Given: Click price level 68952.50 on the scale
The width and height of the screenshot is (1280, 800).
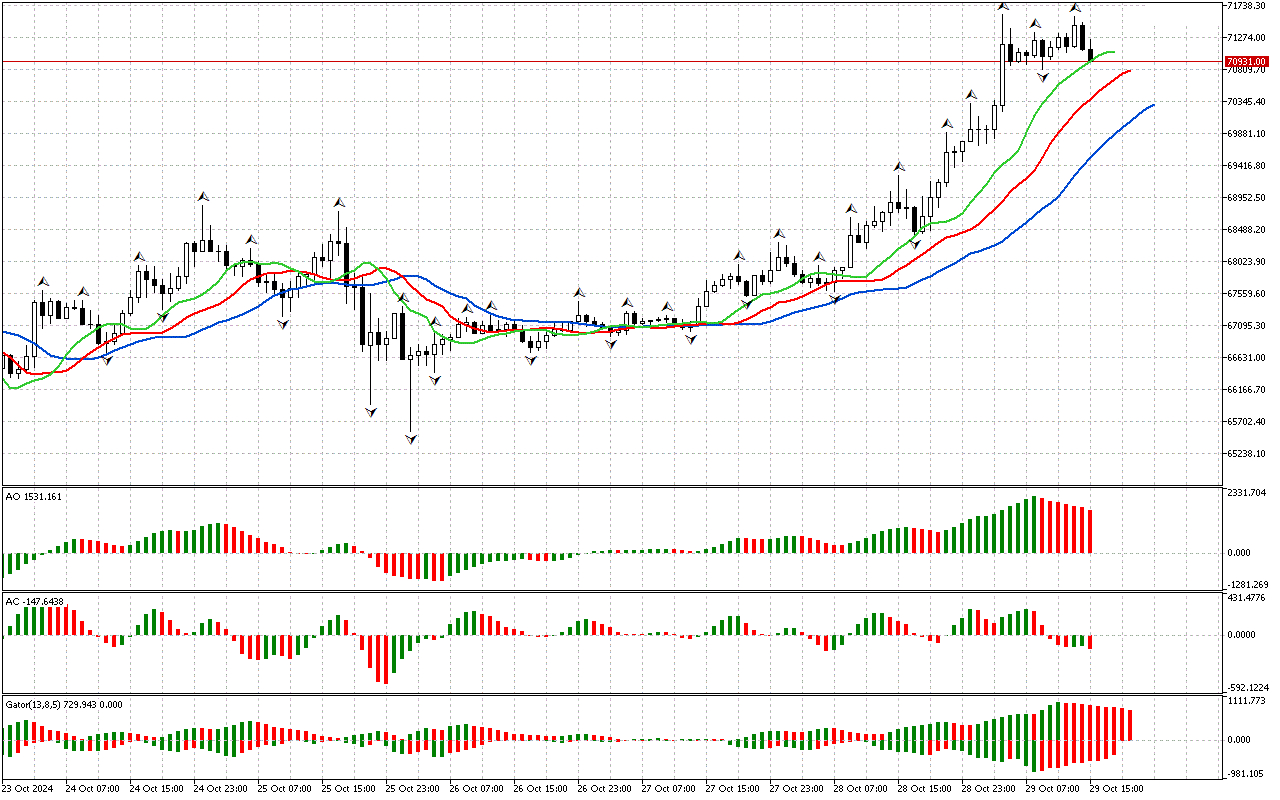Looking at the screenshot, I should (1248, 198).
